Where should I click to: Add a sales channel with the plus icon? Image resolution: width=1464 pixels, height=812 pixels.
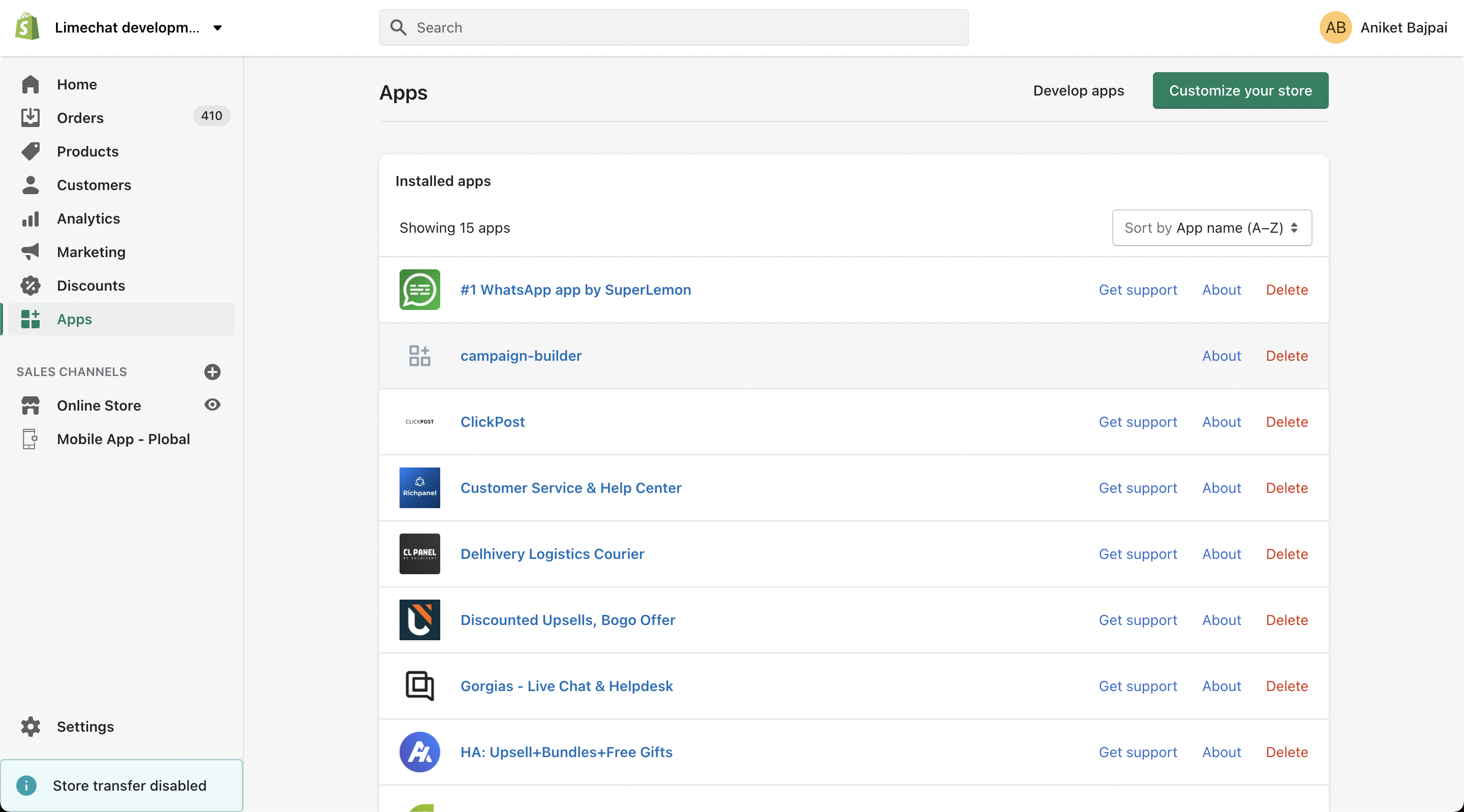tap(212, 371)
